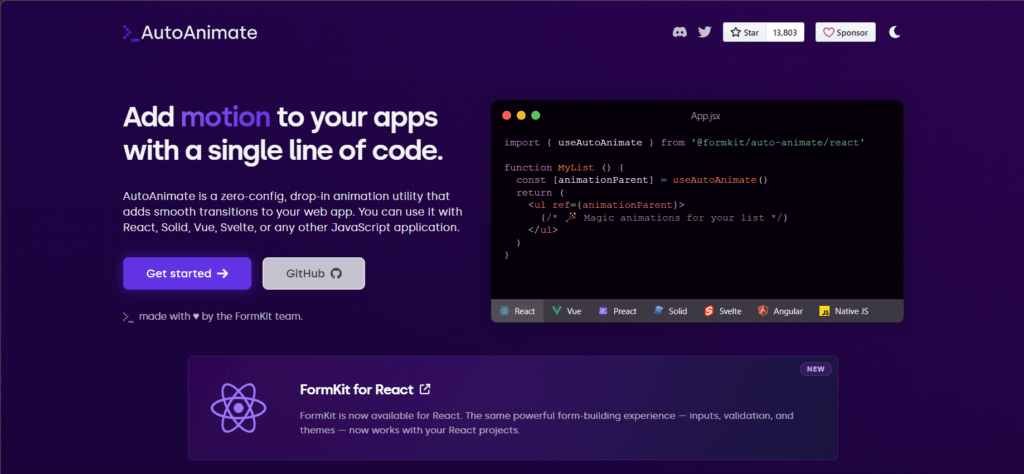Click the GitHub Star button
Screen dimensions: 1024x474
[744, 32]
